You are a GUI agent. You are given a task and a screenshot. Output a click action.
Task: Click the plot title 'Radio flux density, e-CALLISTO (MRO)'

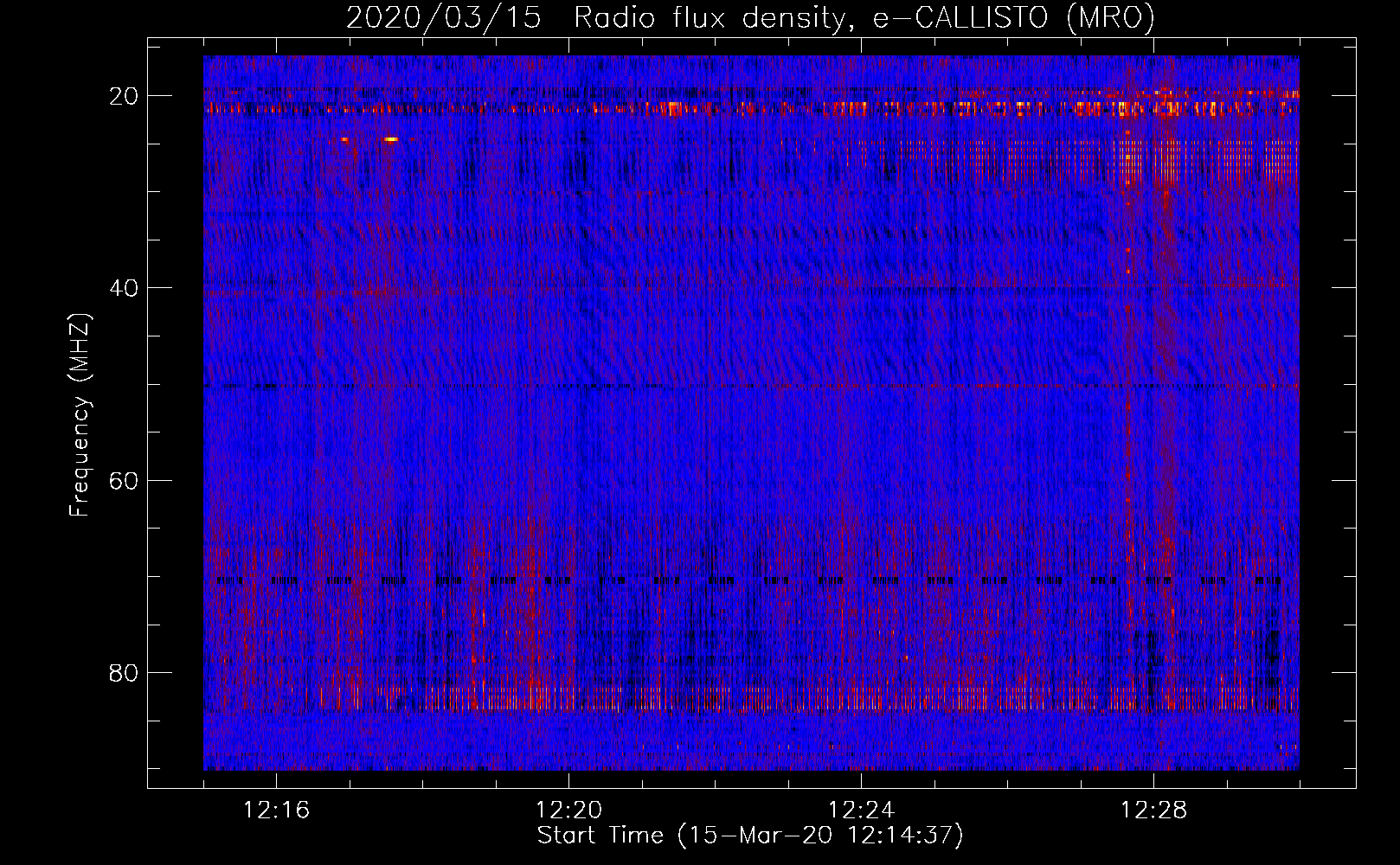coord(864,17)
